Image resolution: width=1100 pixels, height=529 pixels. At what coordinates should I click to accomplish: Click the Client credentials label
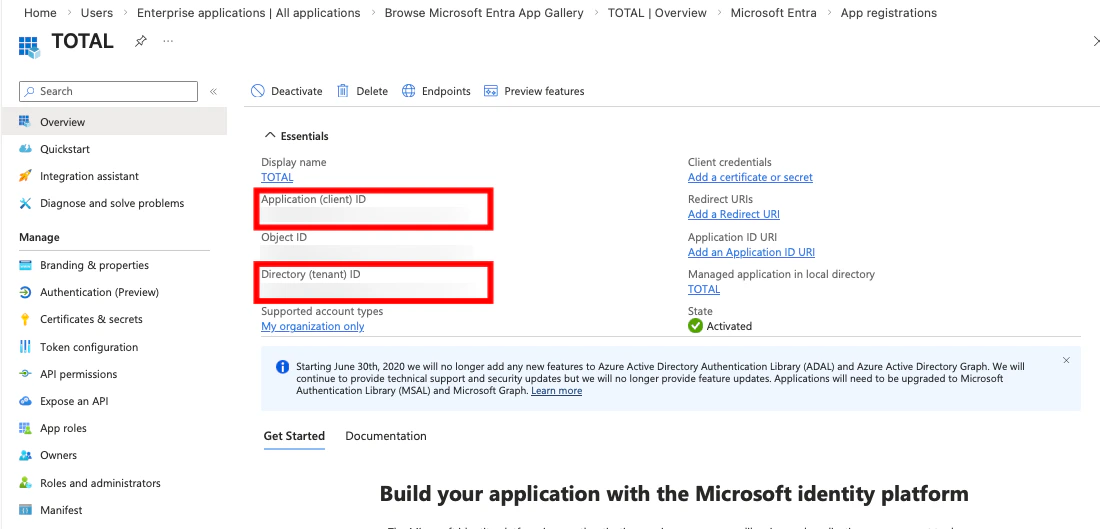730,162
